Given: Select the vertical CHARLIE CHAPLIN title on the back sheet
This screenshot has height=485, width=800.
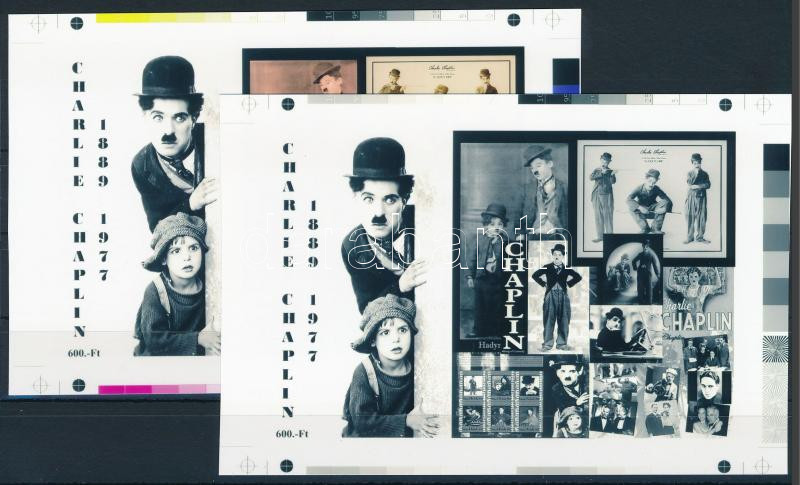Looking at the screenshot, I should coord(78,199).
